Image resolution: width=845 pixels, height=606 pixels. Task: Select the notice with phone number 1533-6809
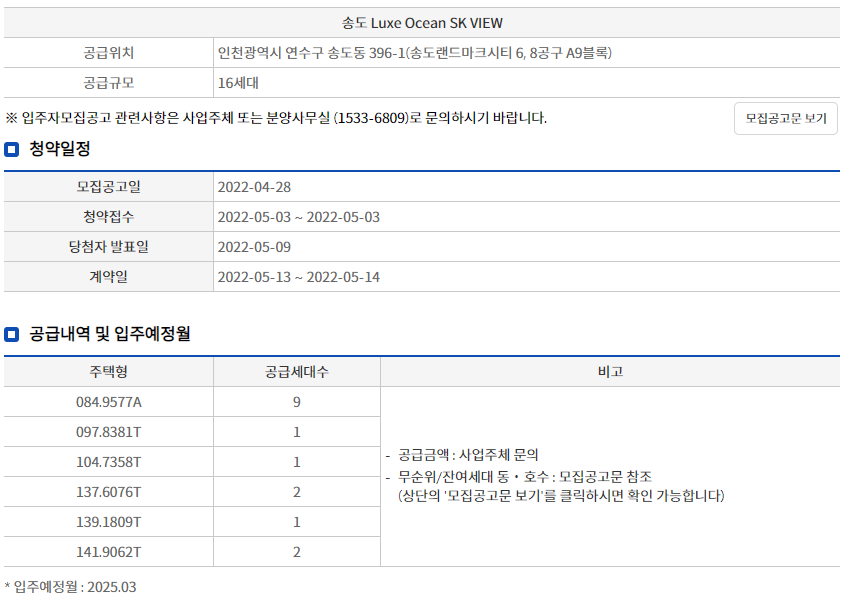coord(276,118)
